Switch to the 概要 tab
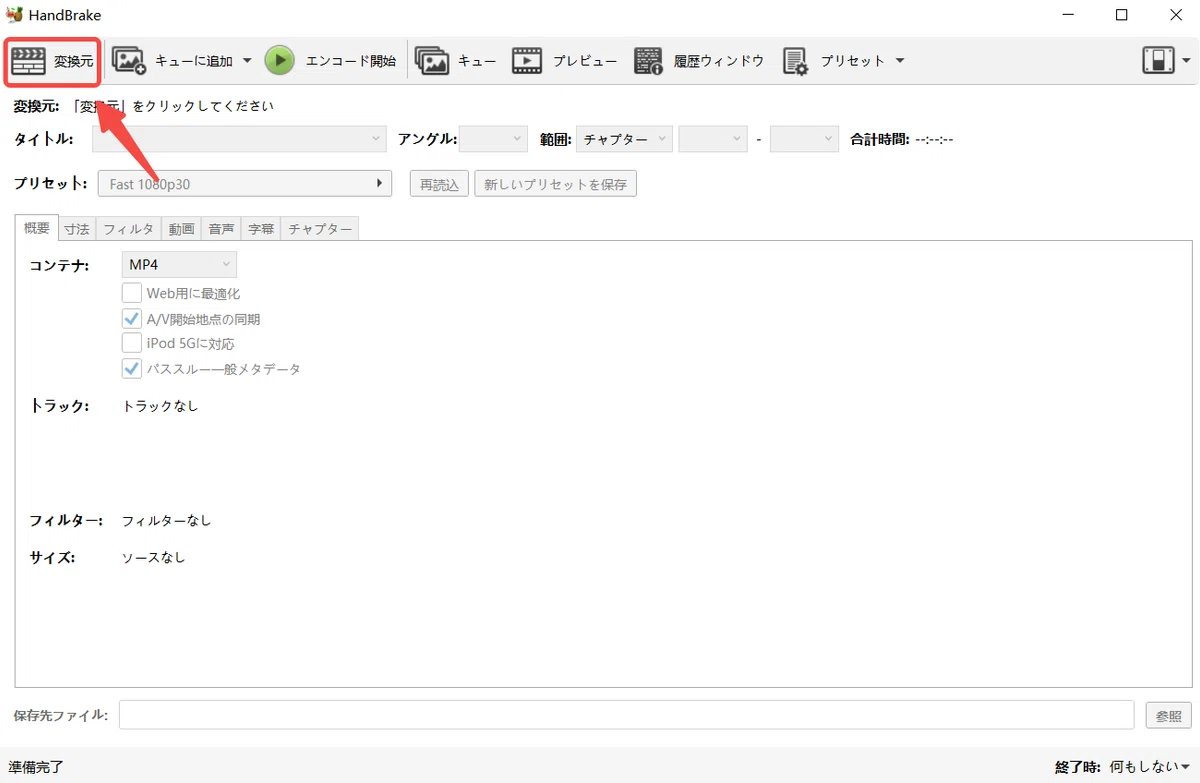 tap(36, 228)
